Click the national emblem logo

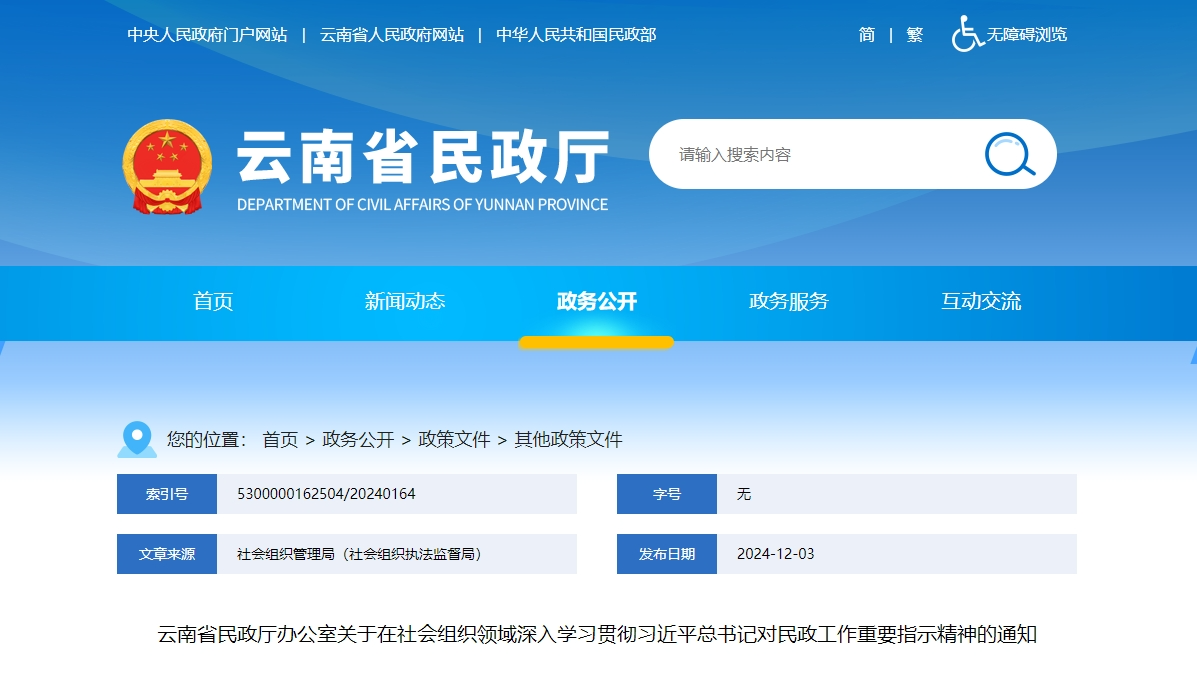(167, 166)
